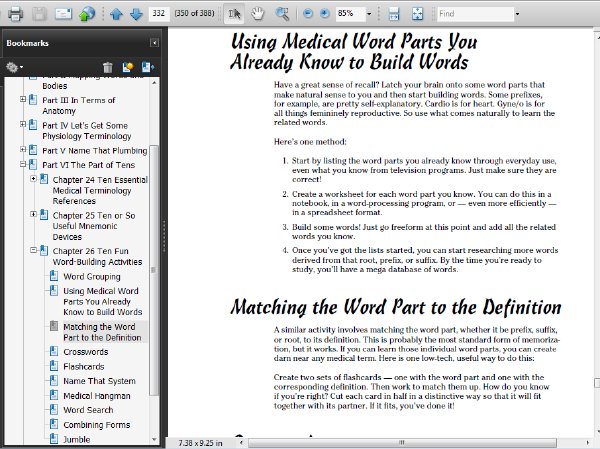
Task: Click the Email envelope icon
Action: click(63, 14)
